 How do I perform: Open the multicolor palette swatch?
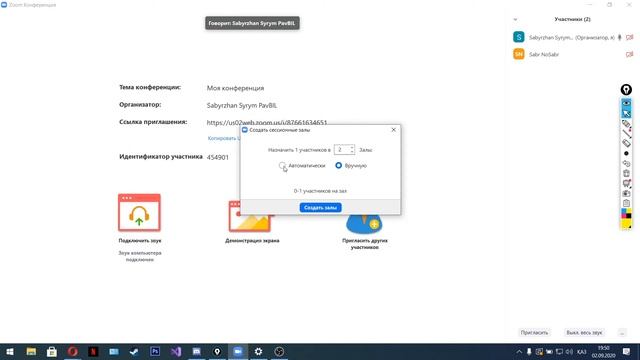click(626, 213)
